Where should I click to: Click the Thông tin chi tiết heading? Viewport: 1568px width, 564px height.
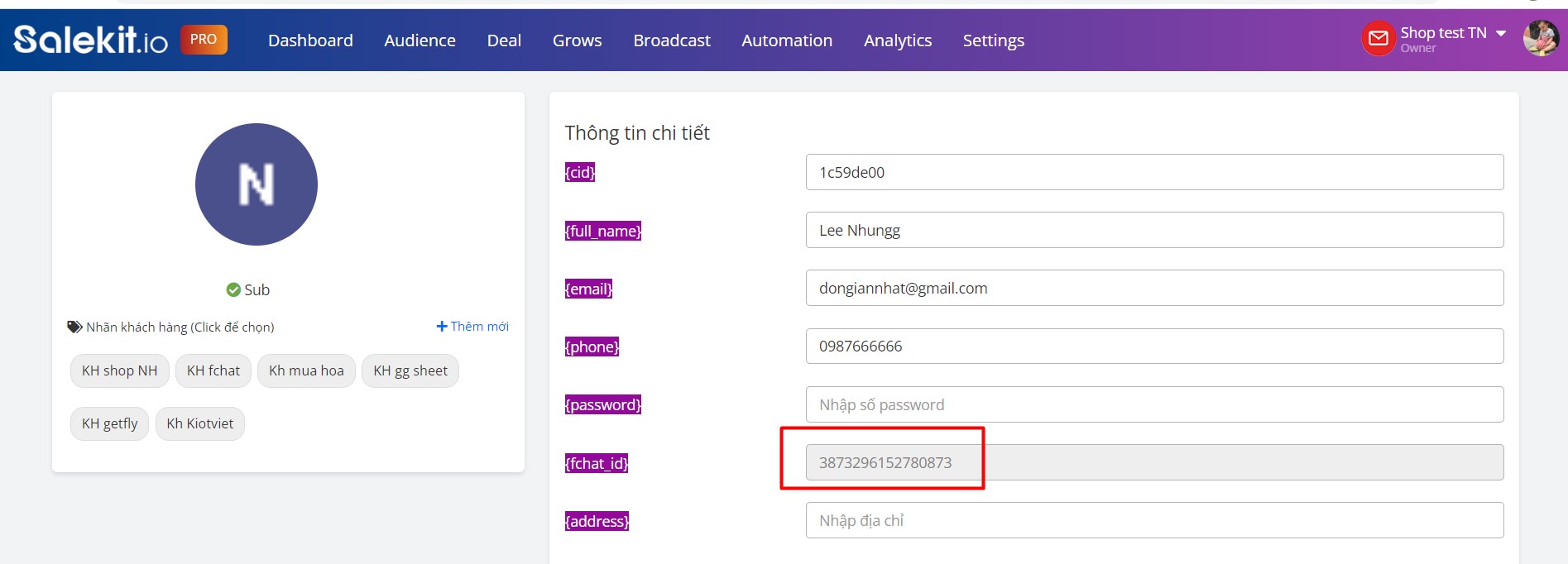point(637,133)
